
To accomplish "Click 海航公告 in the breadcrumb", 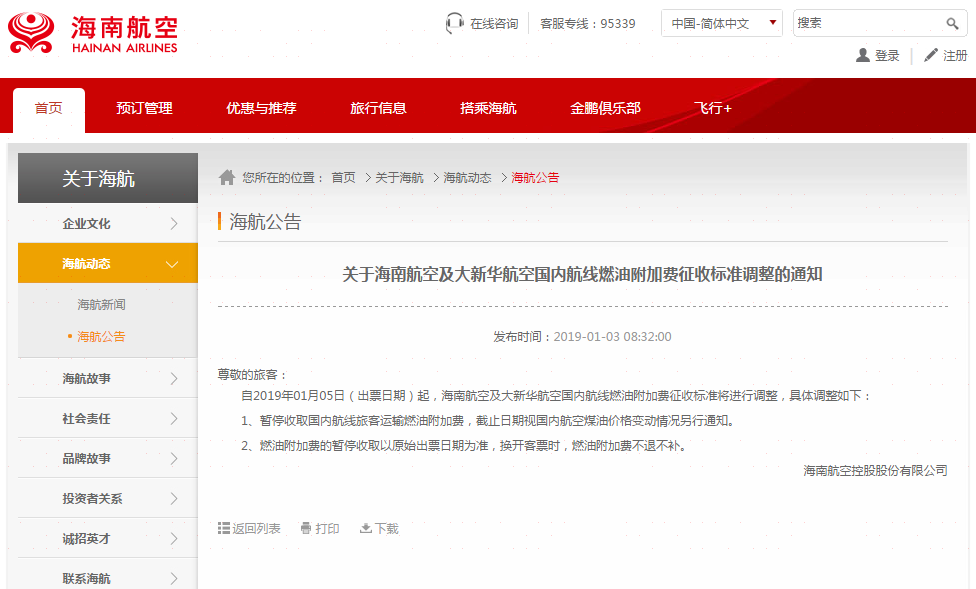I will coord(535,177).
